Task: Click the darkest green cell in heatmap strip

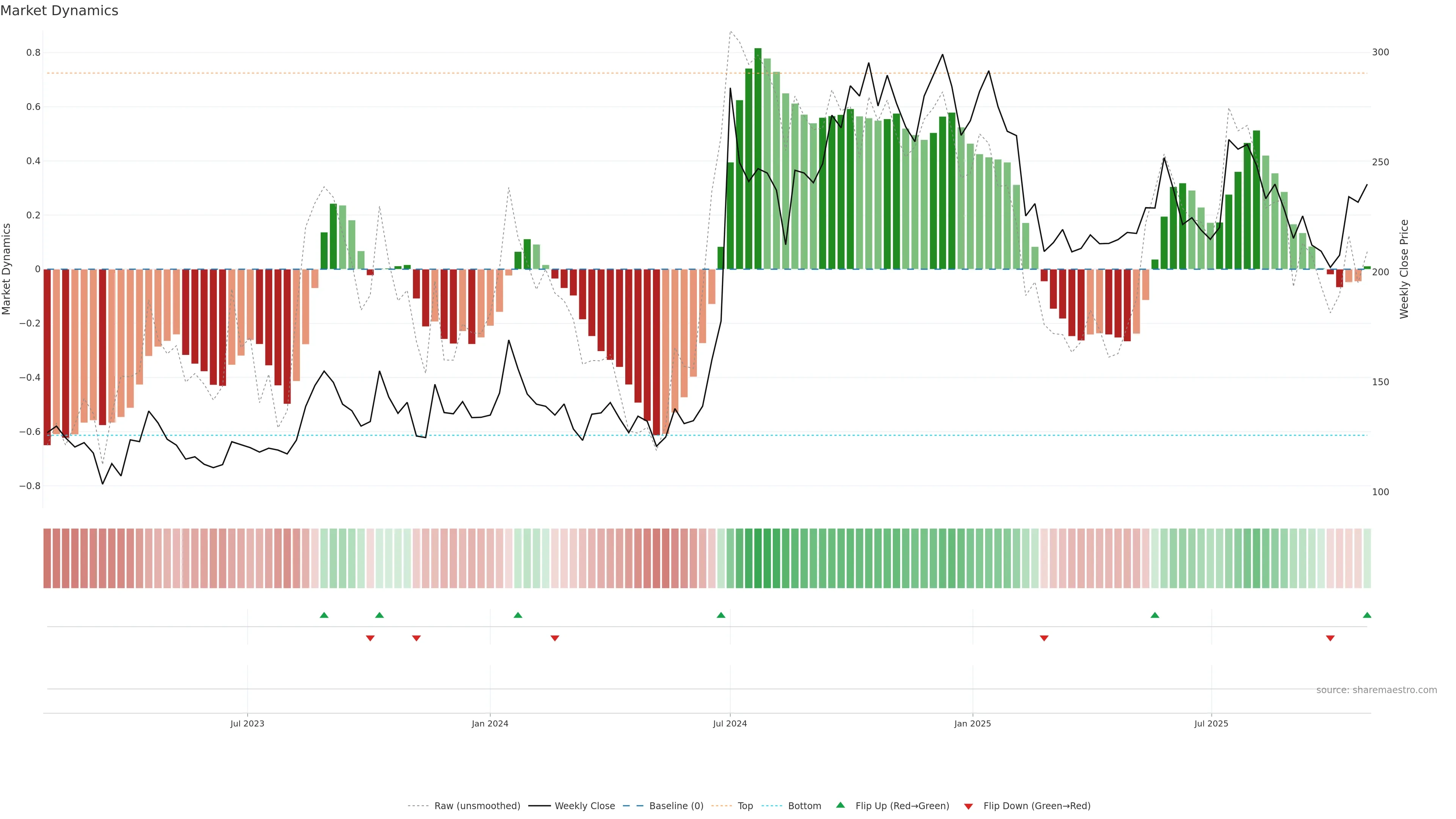Action: pos(758,559)
